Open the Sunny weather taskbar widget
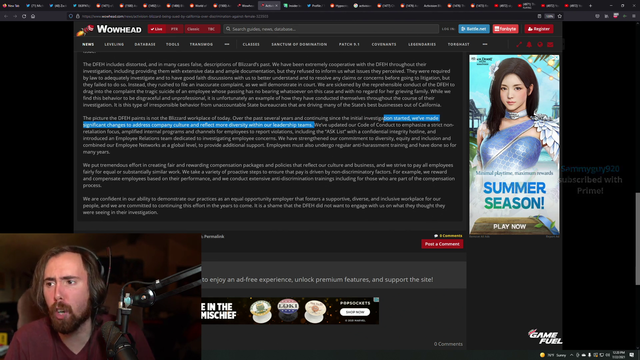 point(553,355)
